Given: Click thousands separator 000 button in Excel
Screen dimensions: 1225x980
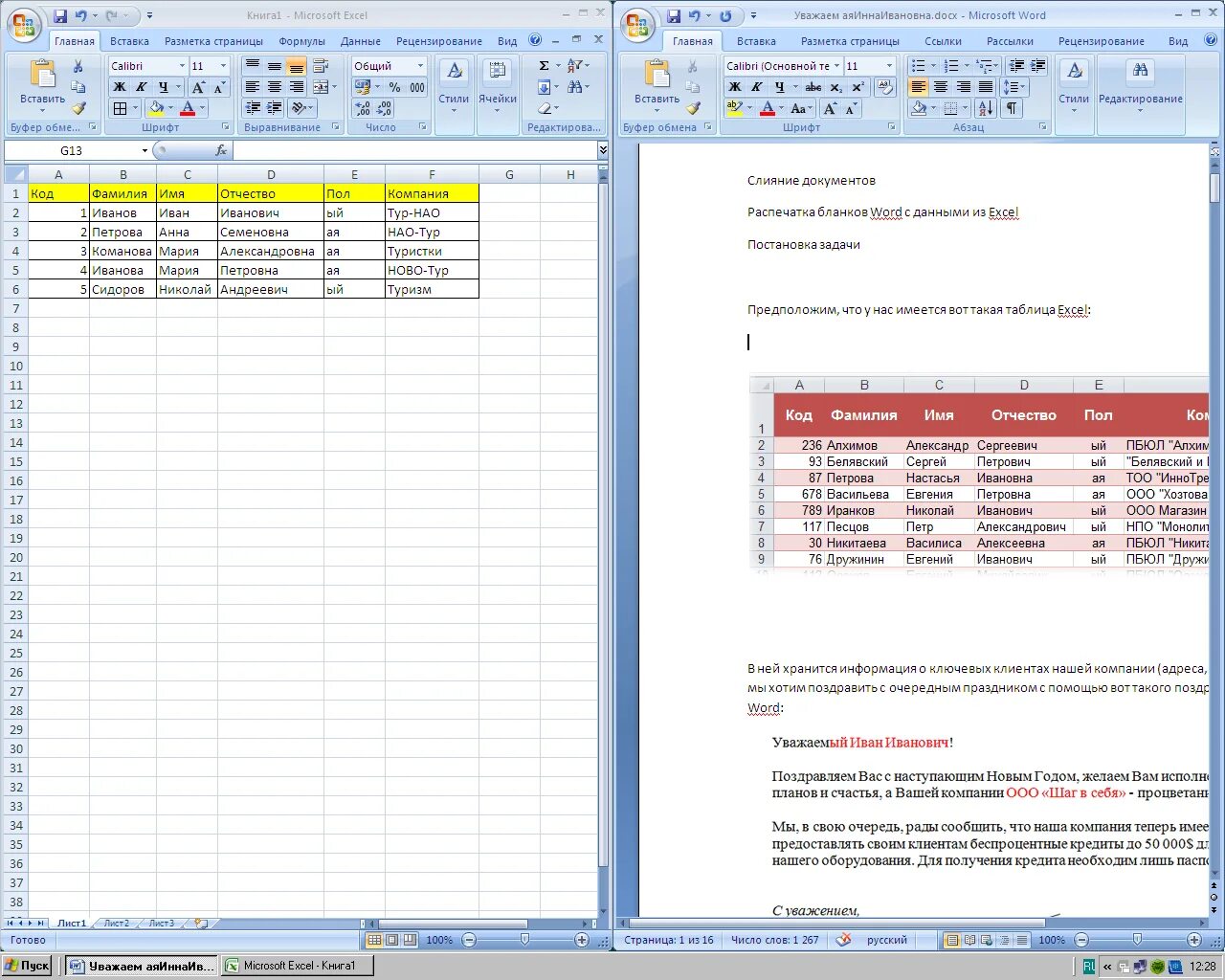Looking at the screenshot, I should point(417,87).
